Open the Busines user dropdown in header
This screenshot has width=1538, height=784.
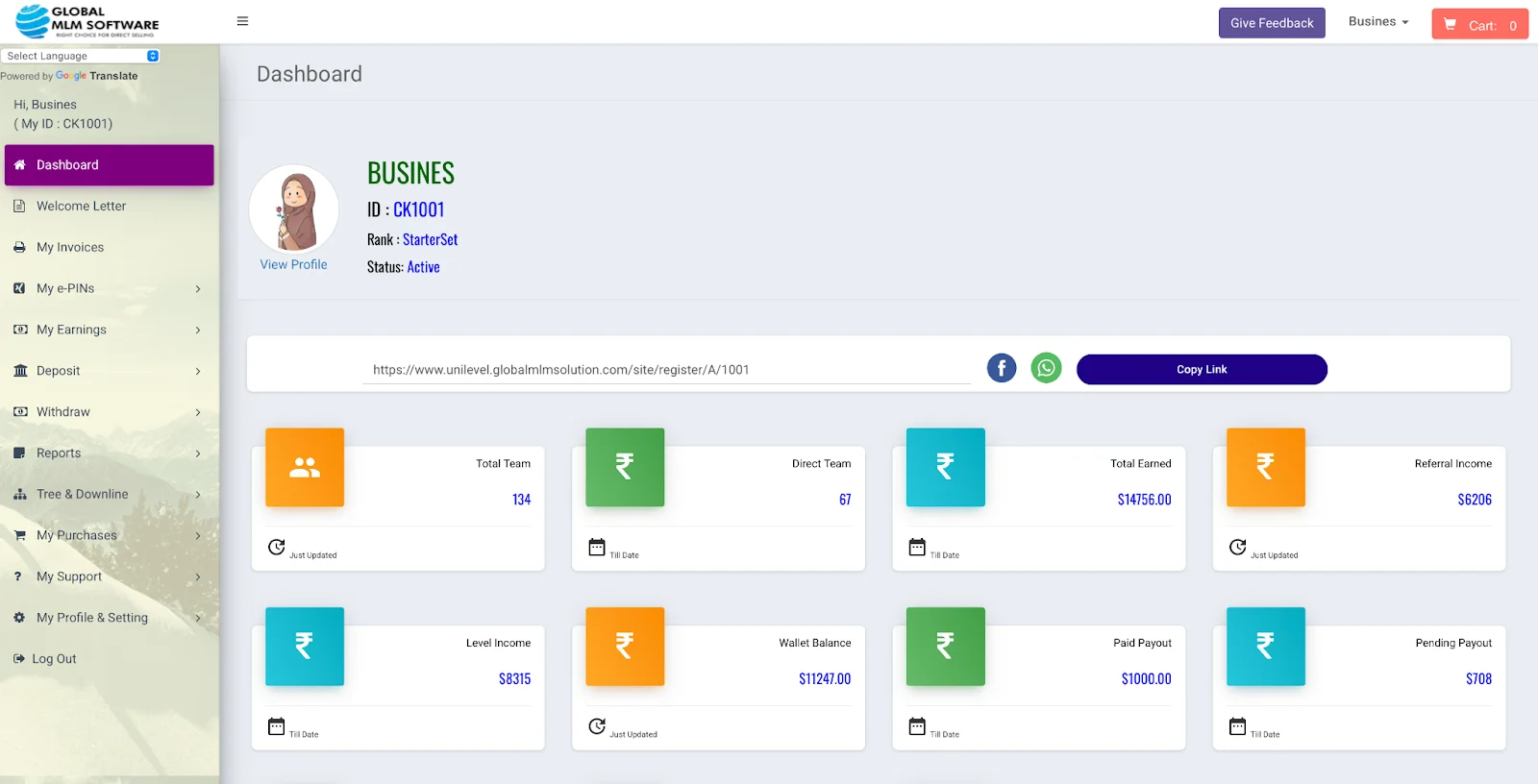click(x=1378, y=21)
